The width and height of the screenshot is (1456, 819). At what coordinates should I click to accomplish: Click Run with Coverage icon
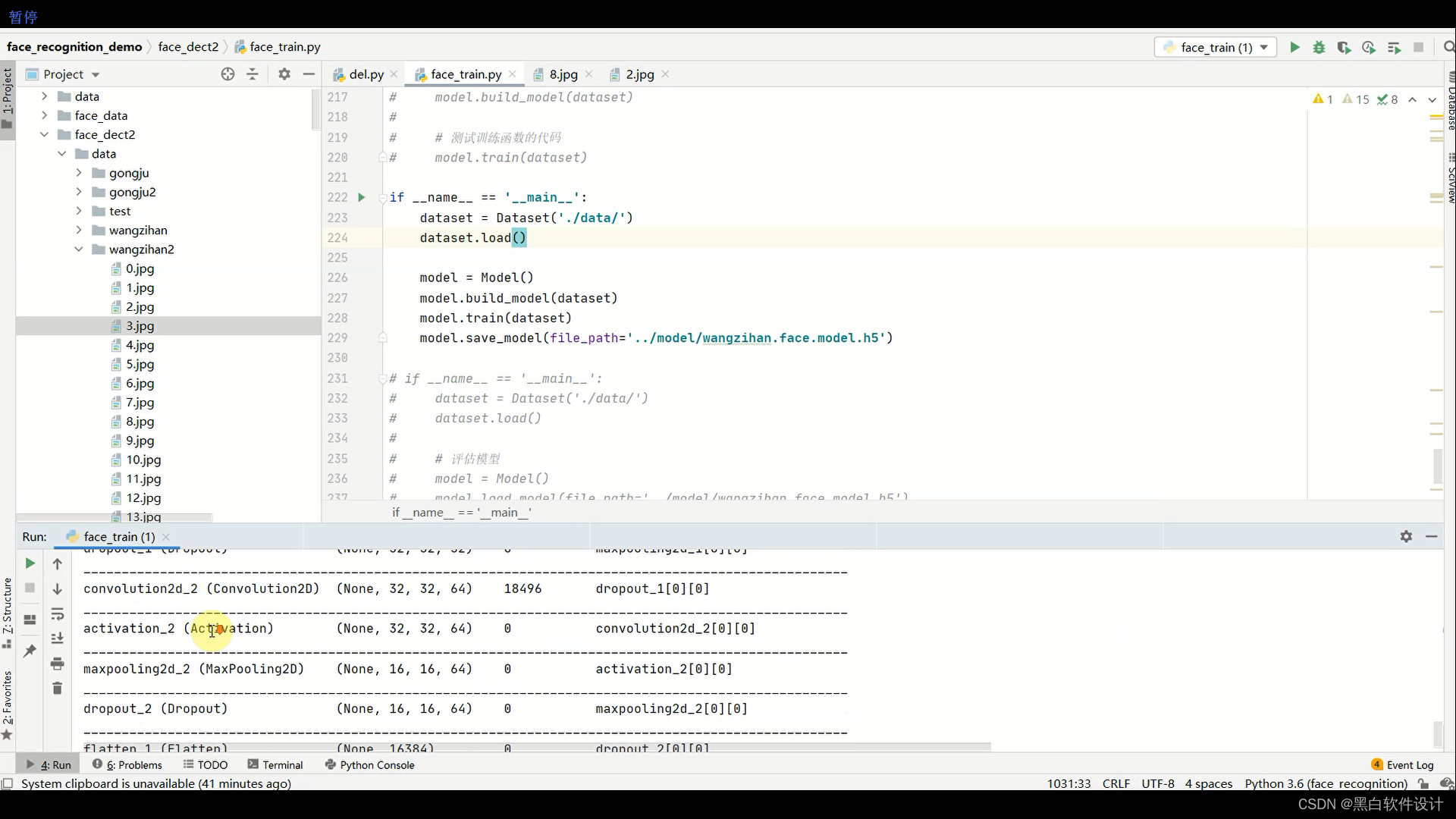click(x=1344, y=47)
